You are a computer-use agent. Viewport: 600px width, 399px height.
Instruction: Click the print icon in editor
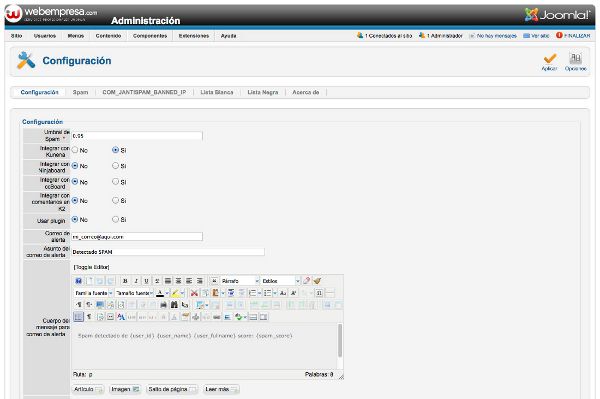click(163, 305)
